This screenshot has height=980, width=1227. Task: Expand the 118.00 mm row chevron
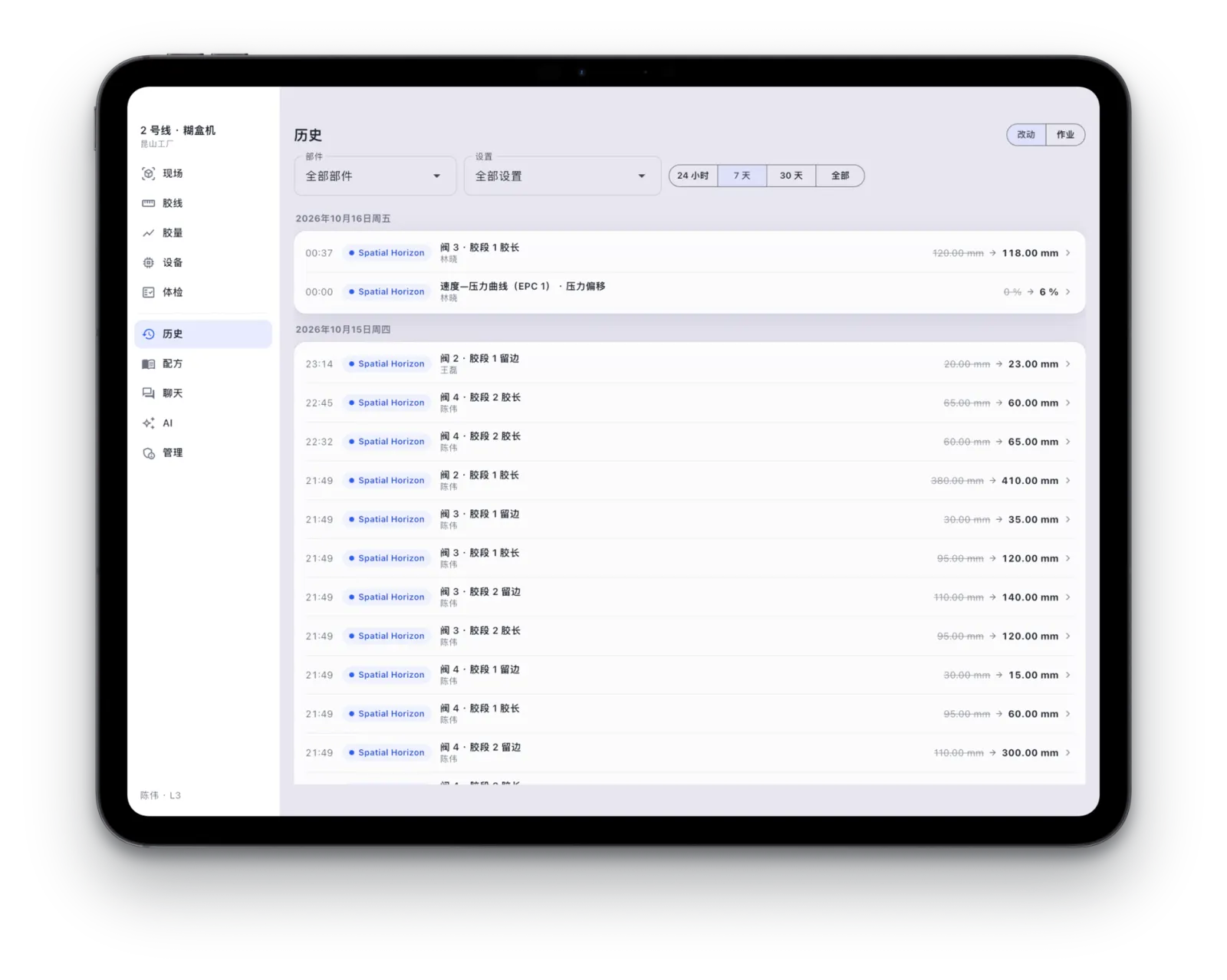(x=1067, y=253)
